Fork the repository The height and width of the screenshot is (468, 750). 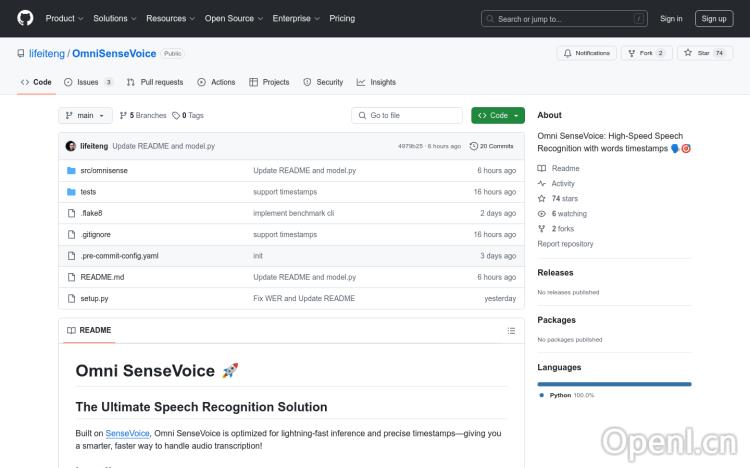pyautogui.click(x=646, y=53)
